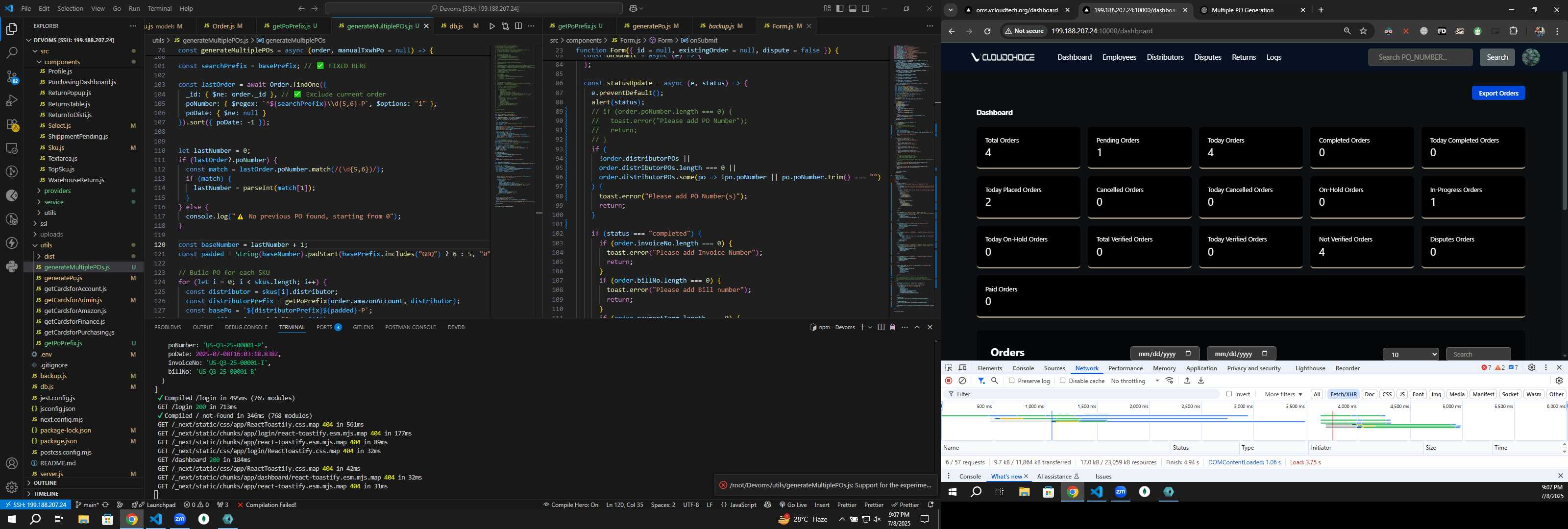Screen dimensions: 1568x529
Task: Open the No throttling dropdown
Action: (1135, 381)
